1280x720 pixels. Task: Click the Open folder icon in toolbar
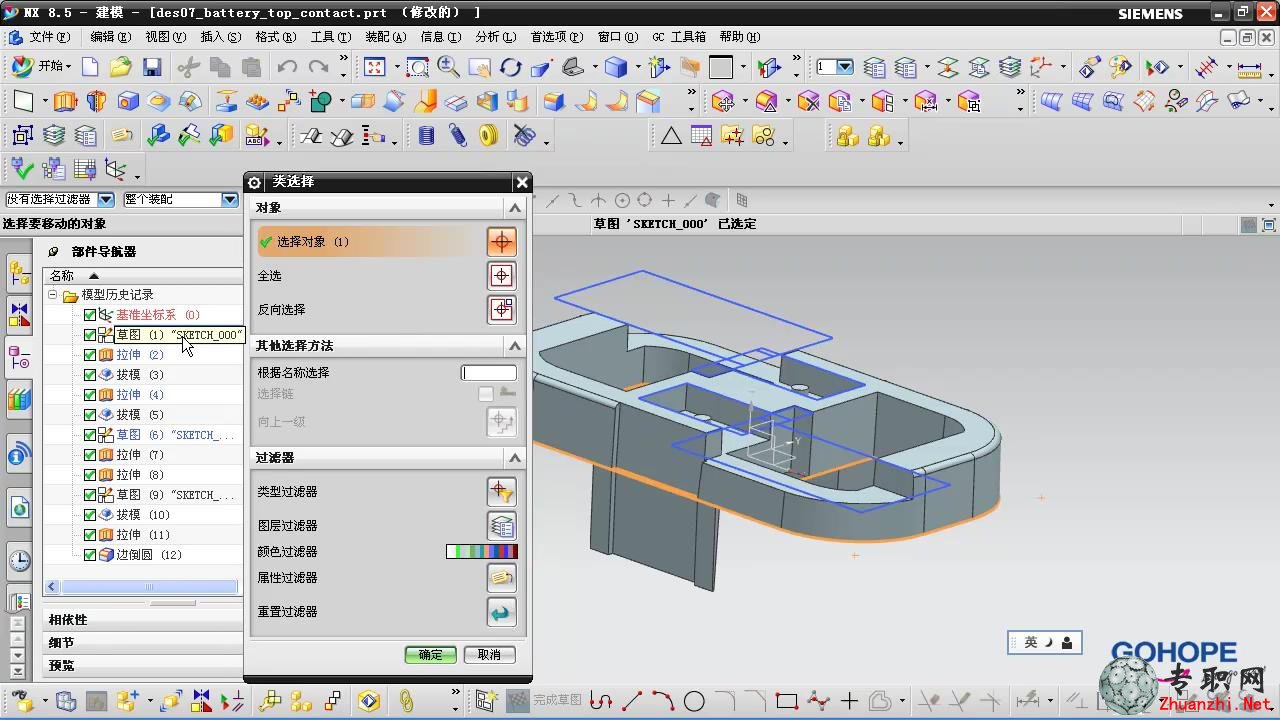point(121,67)
